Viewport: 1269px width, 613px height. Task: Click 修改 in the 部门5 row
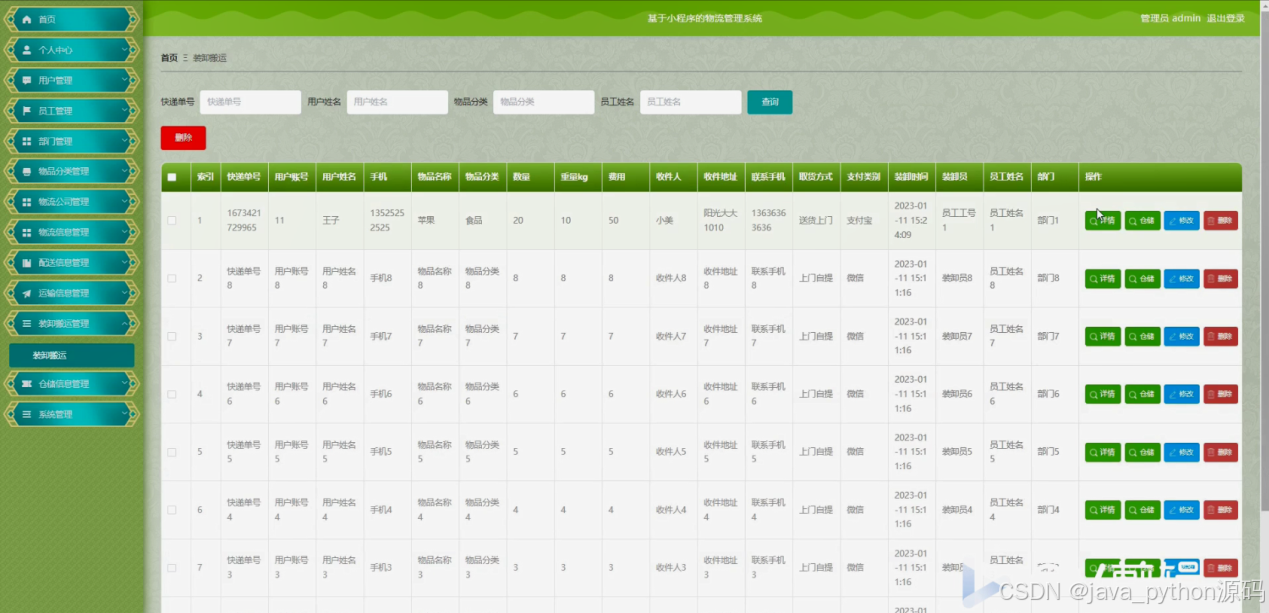click(x=1181, y=452)
